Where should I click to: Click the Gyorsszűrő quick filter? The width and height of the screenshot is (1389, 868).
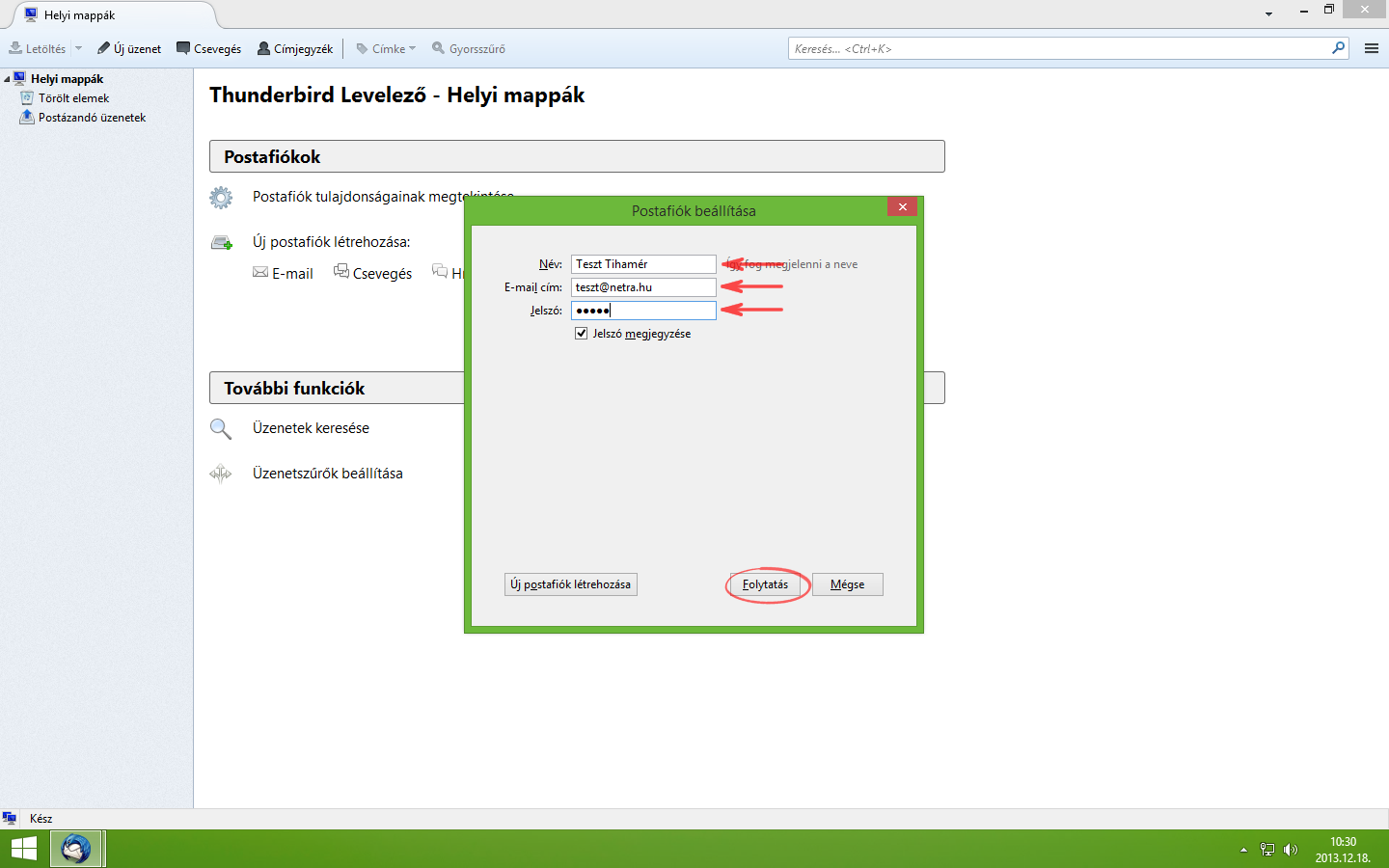[469, 48]
